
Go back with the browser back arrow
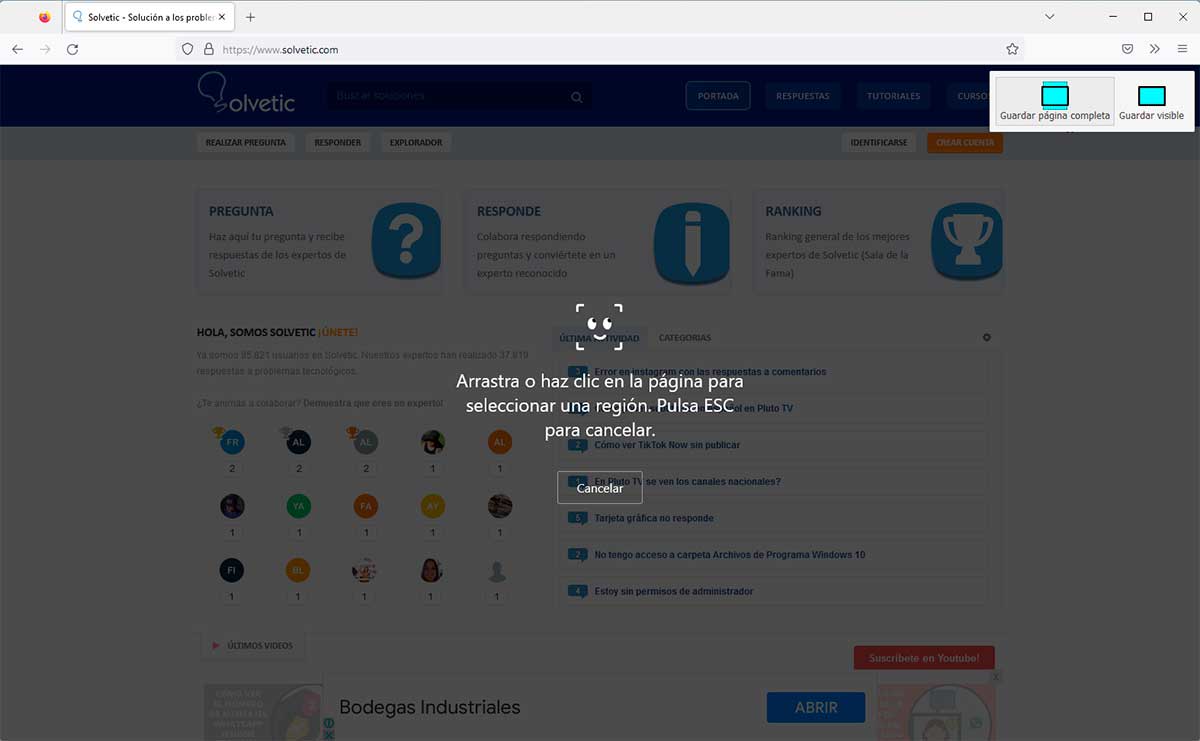coord(17,49)
